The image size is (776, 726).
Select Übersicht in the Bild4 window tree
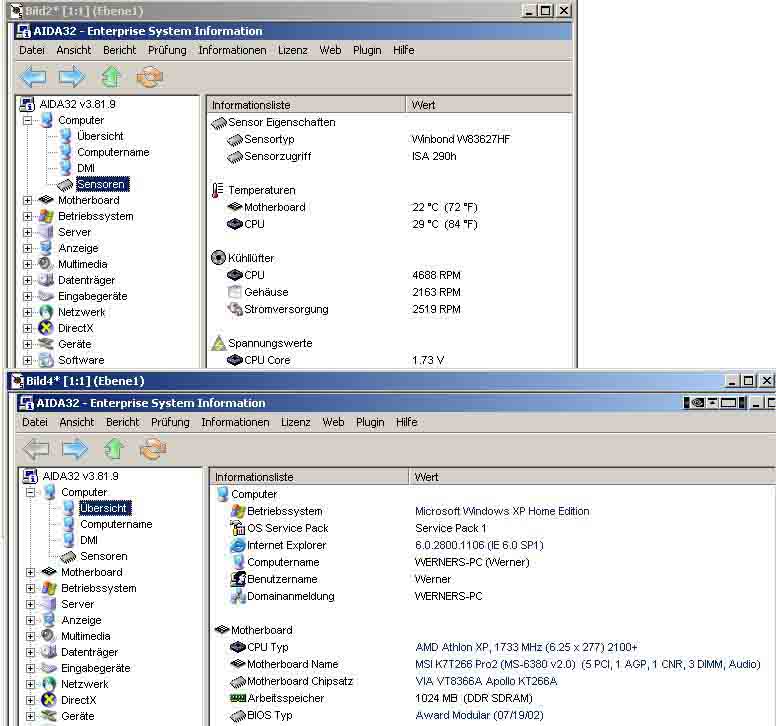[105, 508]
